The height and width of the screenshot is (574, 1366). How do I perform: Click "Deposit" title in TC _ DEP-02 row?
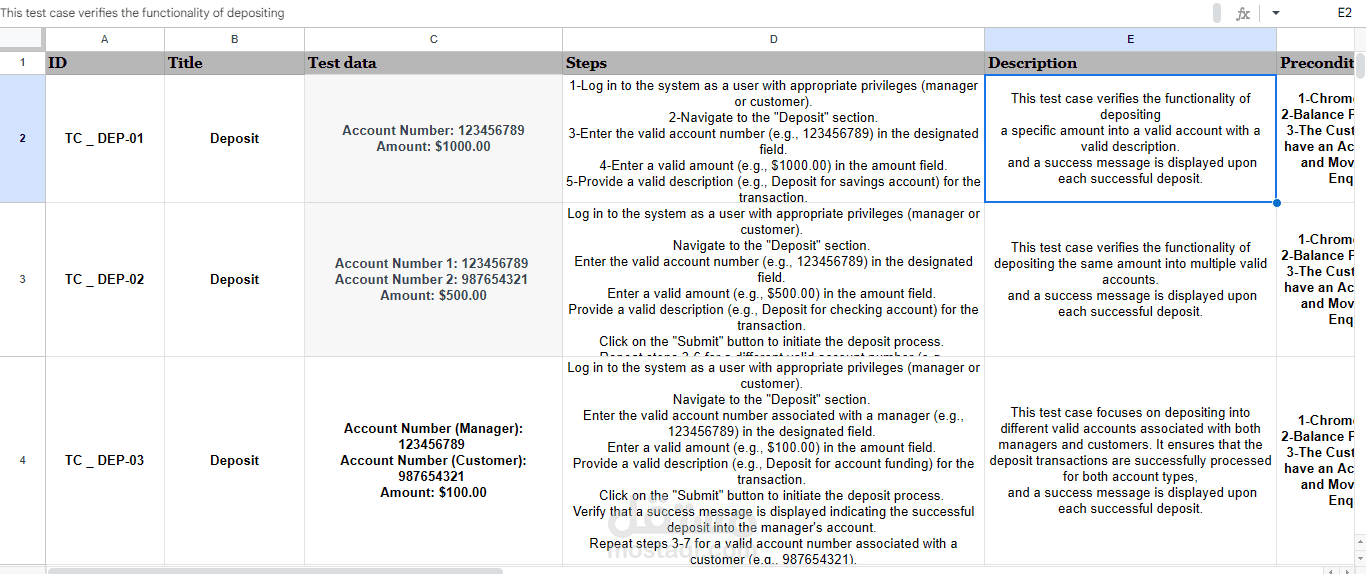click(x=235, y=279)
